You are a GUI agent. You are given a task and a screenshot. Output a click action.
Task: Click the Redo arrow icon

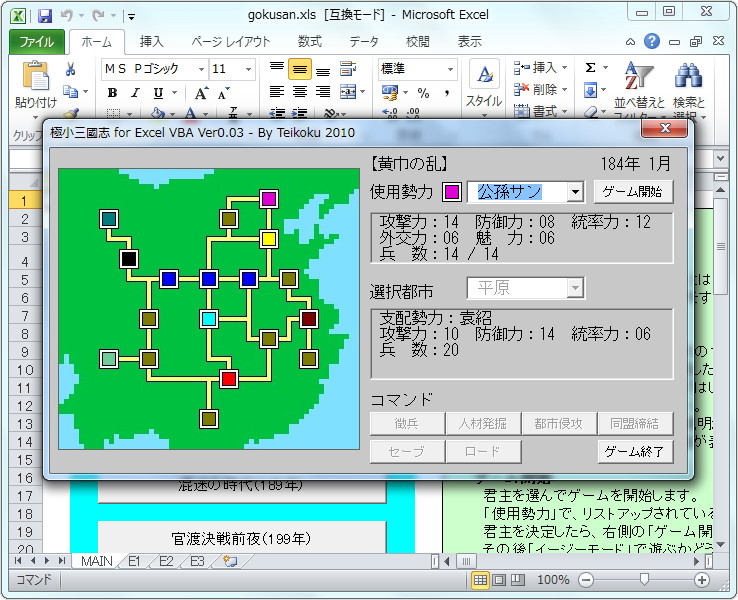98,16
